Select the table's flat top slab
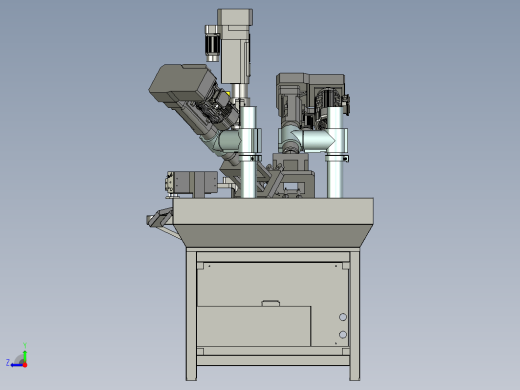 273,211
